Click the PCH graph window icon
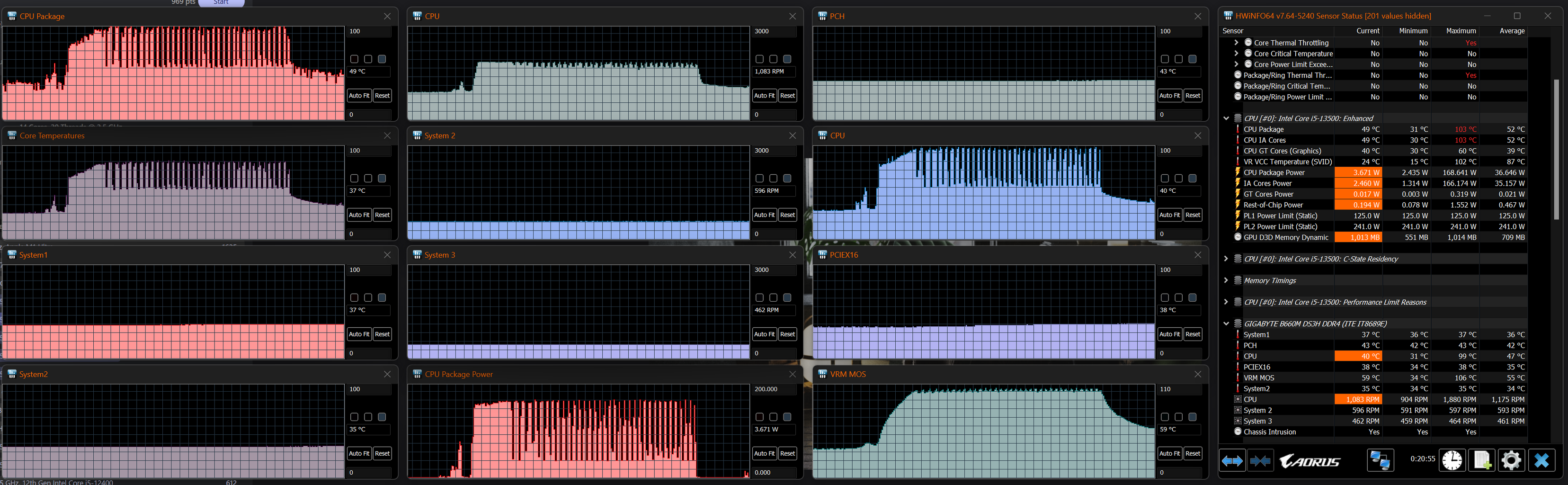This screenshot has width=1568, height=485. (822, 16)
